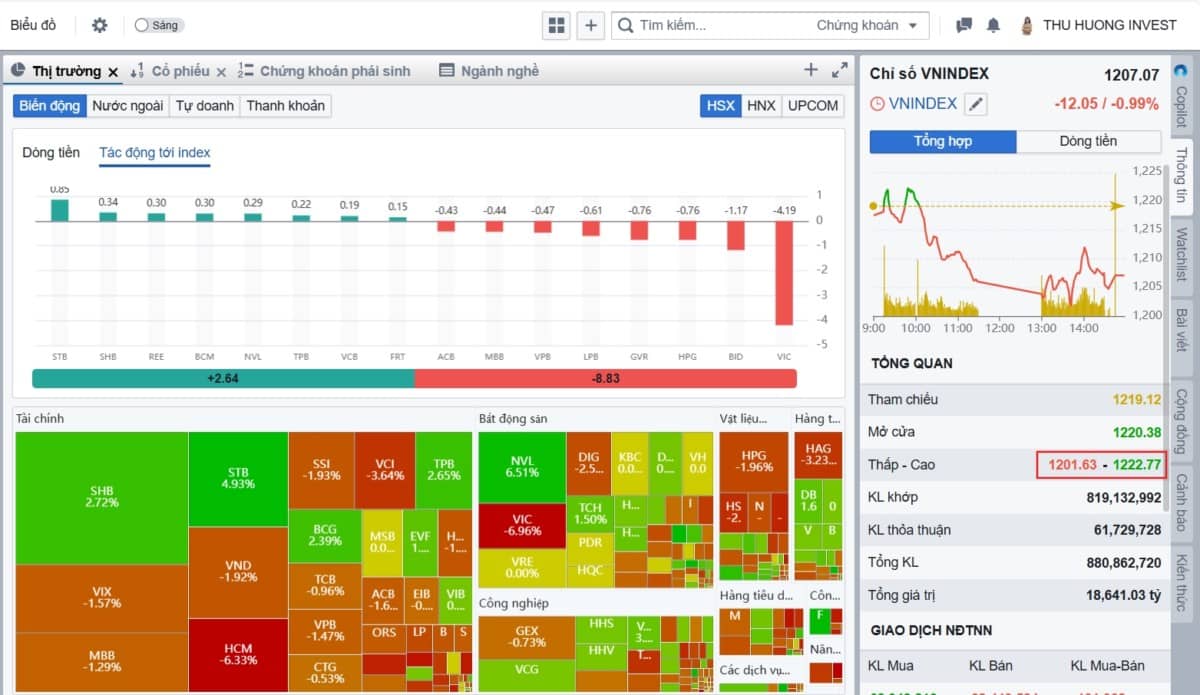Open the chat messages icon

(x=964, y=25)
